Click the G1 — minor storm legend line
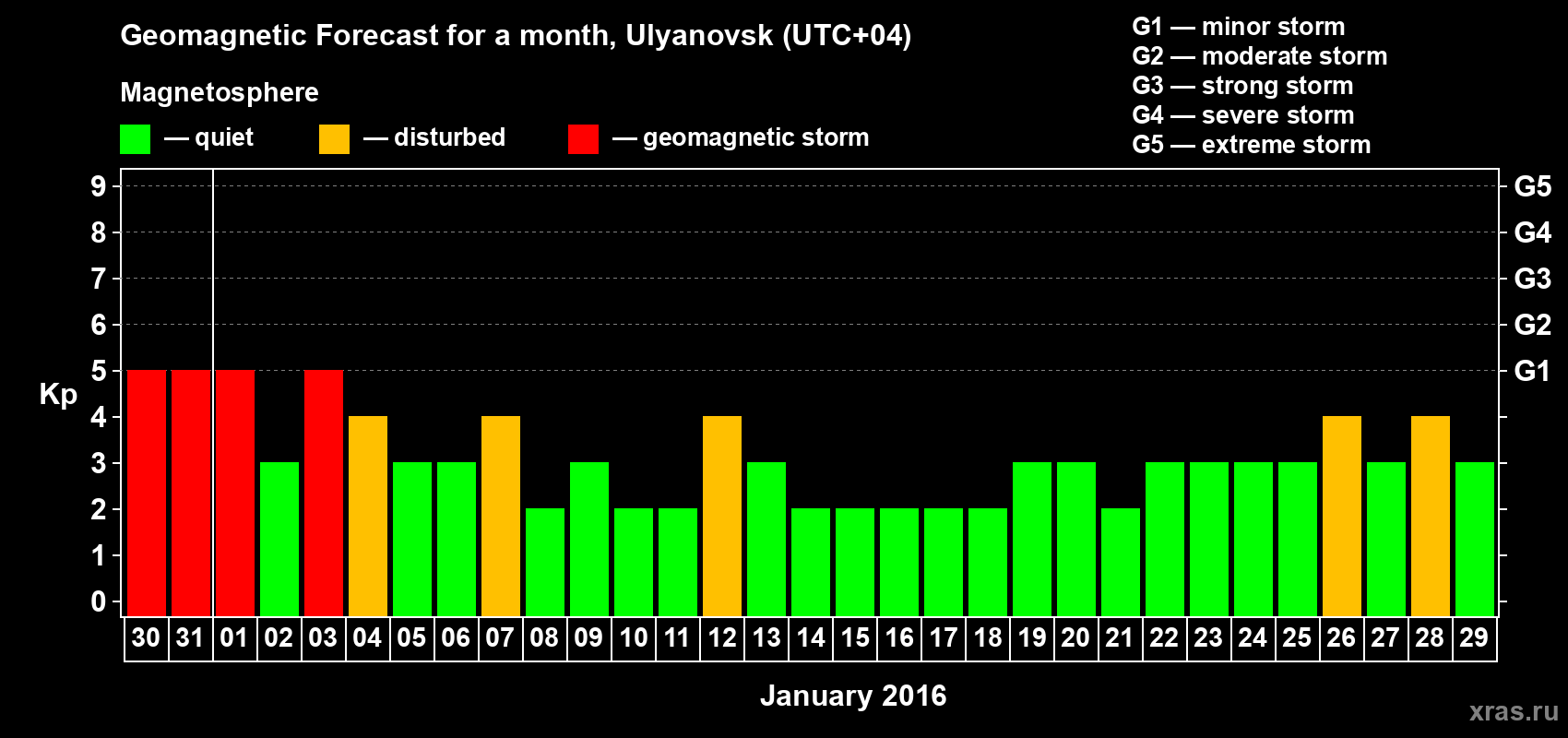This screenshot has width=1568, height=738. click(x=1239, y=27)
